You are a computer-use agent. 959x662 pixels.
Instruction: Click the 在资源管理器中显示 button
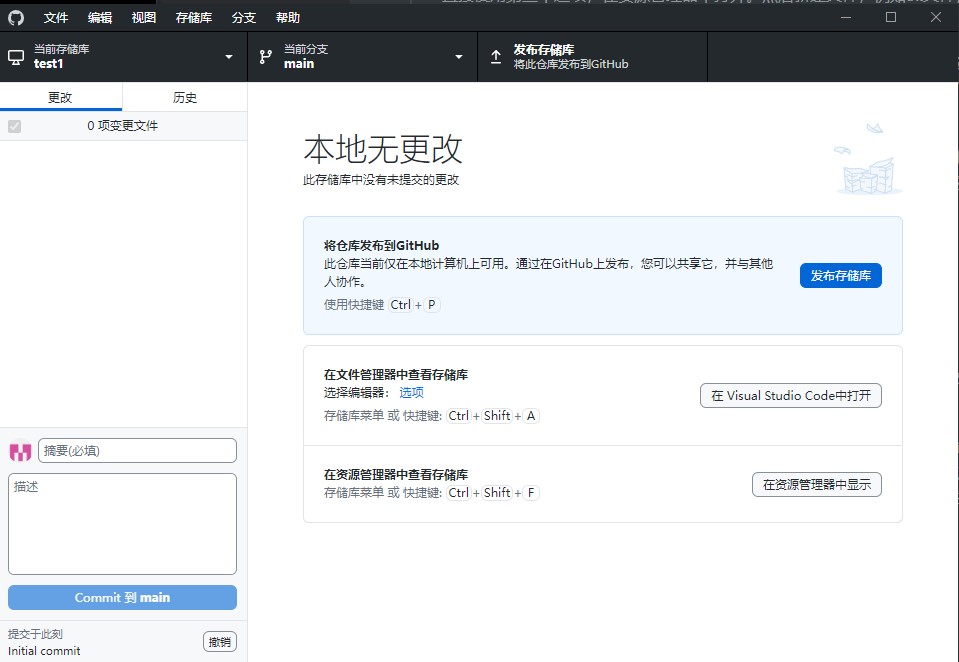tap(816, 485)
